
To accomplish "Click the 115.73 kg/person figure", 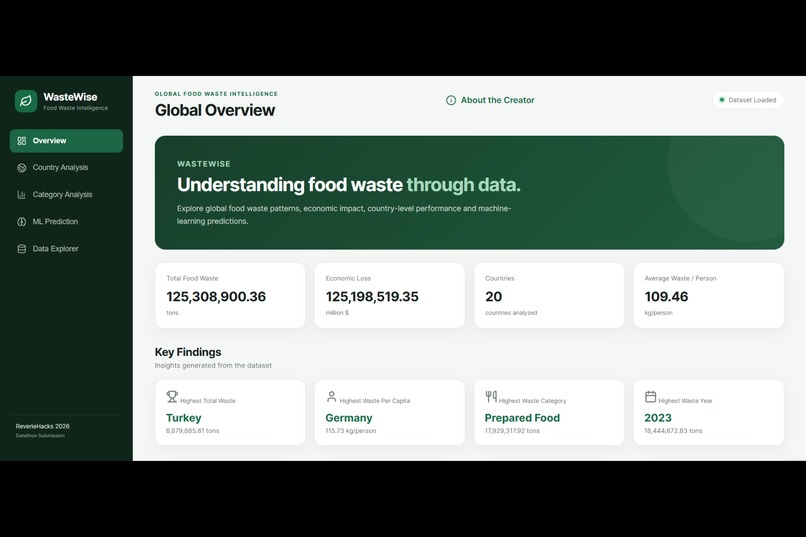I will [x=351, y=431].
